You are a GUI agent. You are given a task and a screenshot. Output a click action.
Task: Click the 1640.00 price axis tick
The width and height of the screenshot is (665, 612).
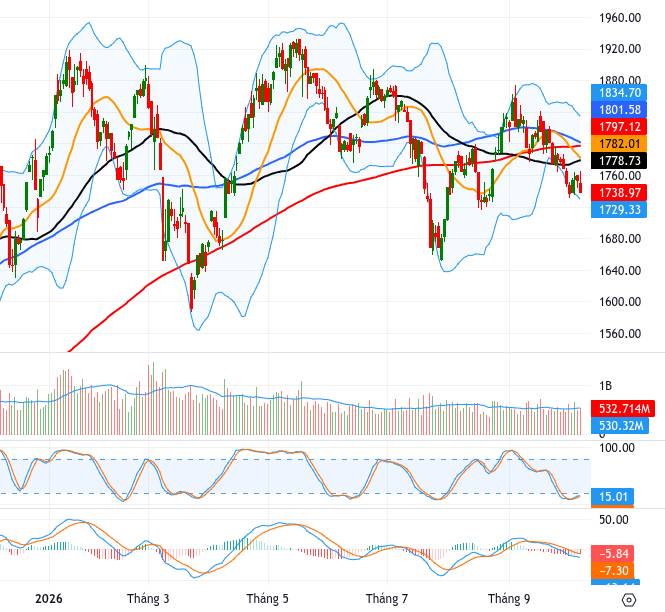(x=620, y=270)
